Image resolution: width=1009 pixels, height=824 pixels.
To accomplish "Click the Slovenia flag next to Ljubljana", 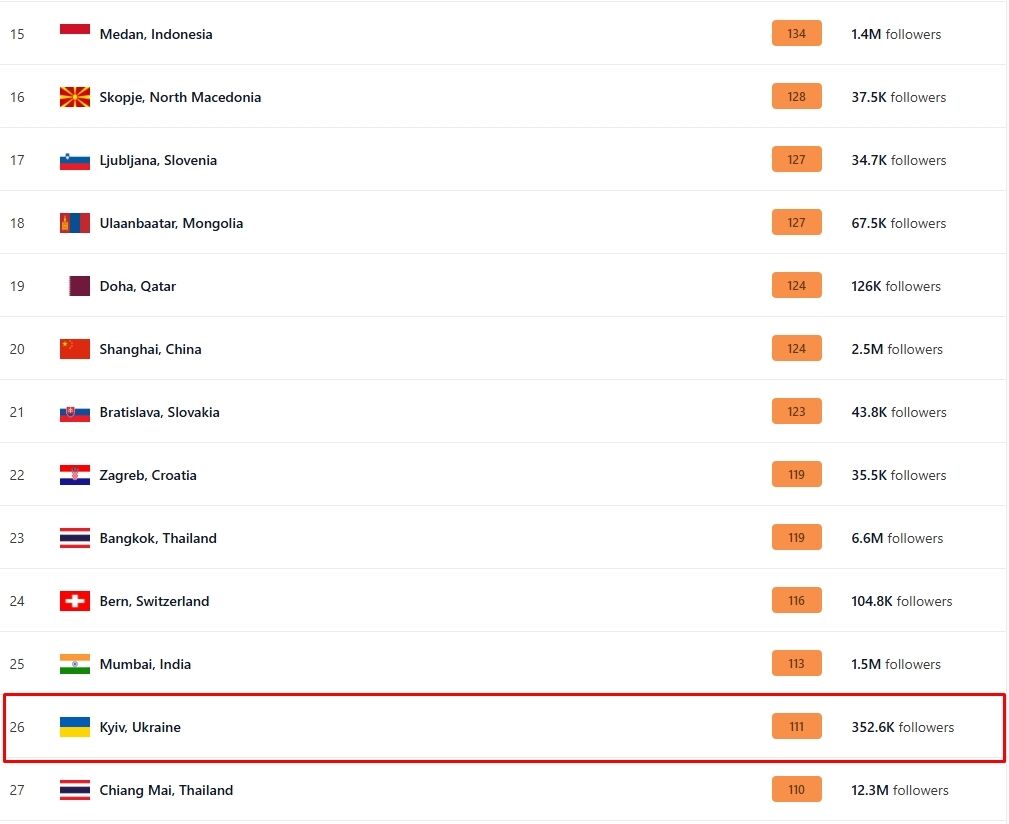I will [75, 160].
